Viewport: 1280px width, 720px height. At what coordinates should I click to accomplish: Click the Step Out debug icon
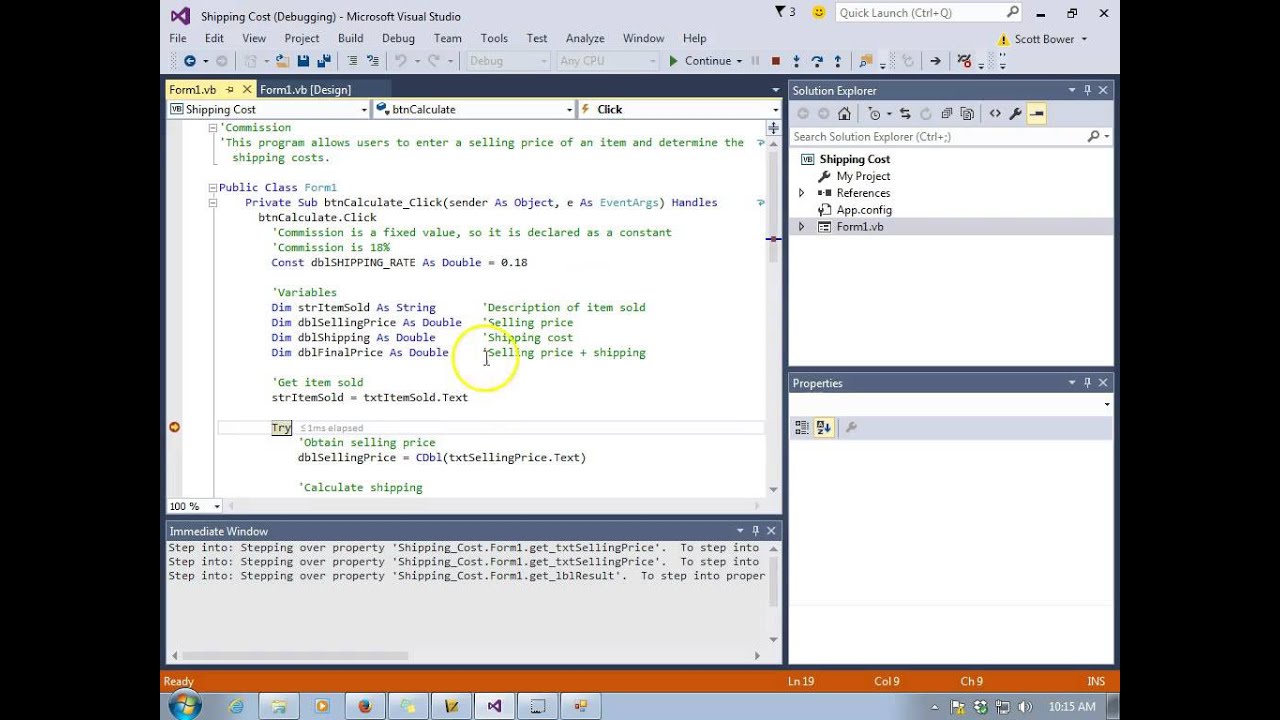(x=837, y=61)
